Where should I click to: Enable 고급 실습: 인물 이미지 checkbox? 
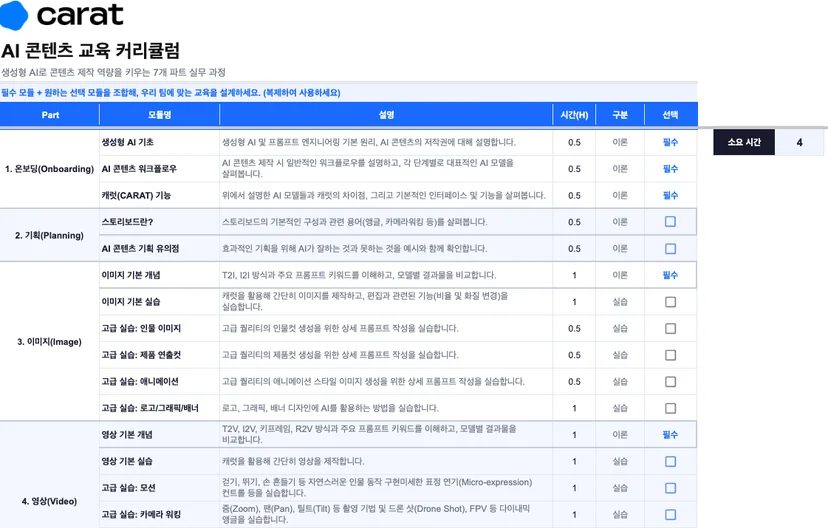click(x=670, y=328)
